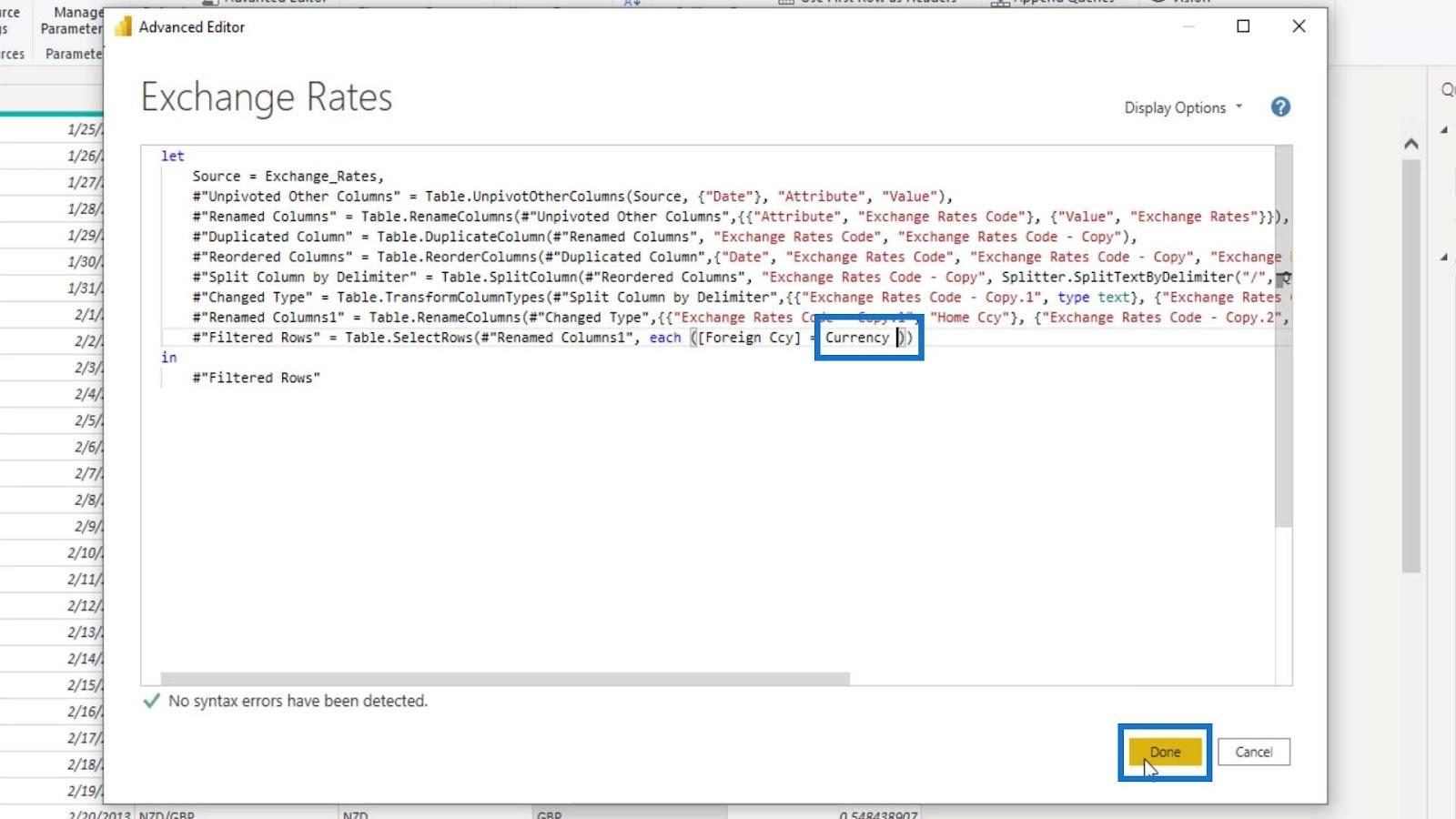The height and width of the screenshot is (819, 1456).
Task: Click the #"Unpivoted Other Columns" step line
Action: (x=572, y=197)
